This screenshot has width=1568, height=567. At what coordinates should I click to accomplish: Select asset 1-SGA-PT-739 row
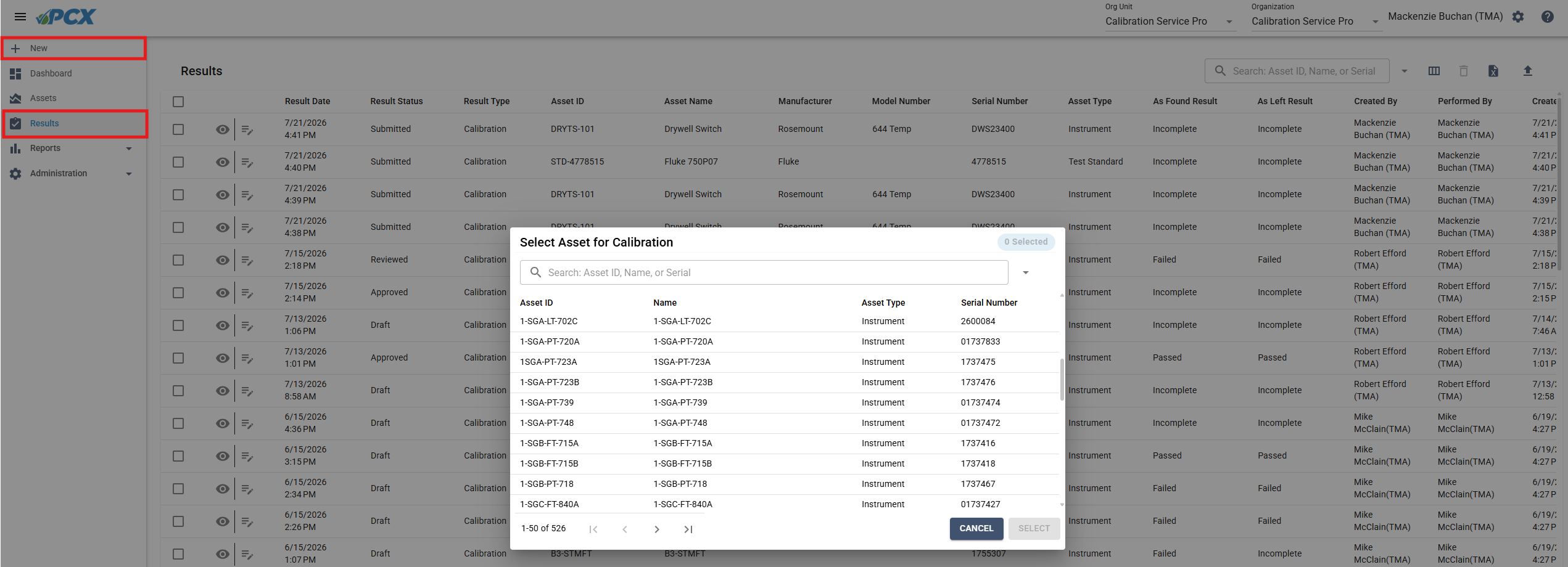tap(785, 403)
